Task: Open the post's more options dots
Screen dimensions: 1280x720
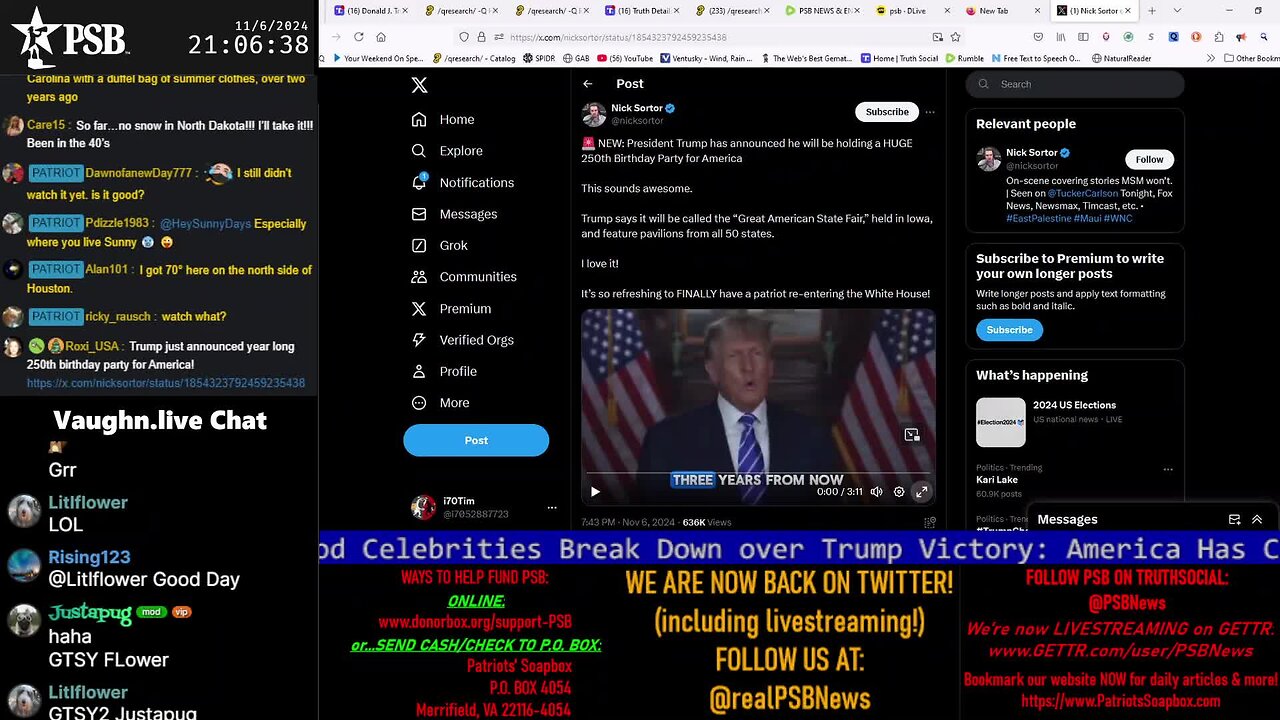Action: [930, 112]
